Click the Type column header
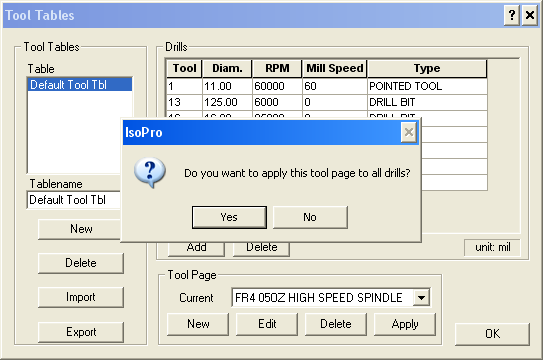Screen dimensions: 543x360 (x=427, y=68)
